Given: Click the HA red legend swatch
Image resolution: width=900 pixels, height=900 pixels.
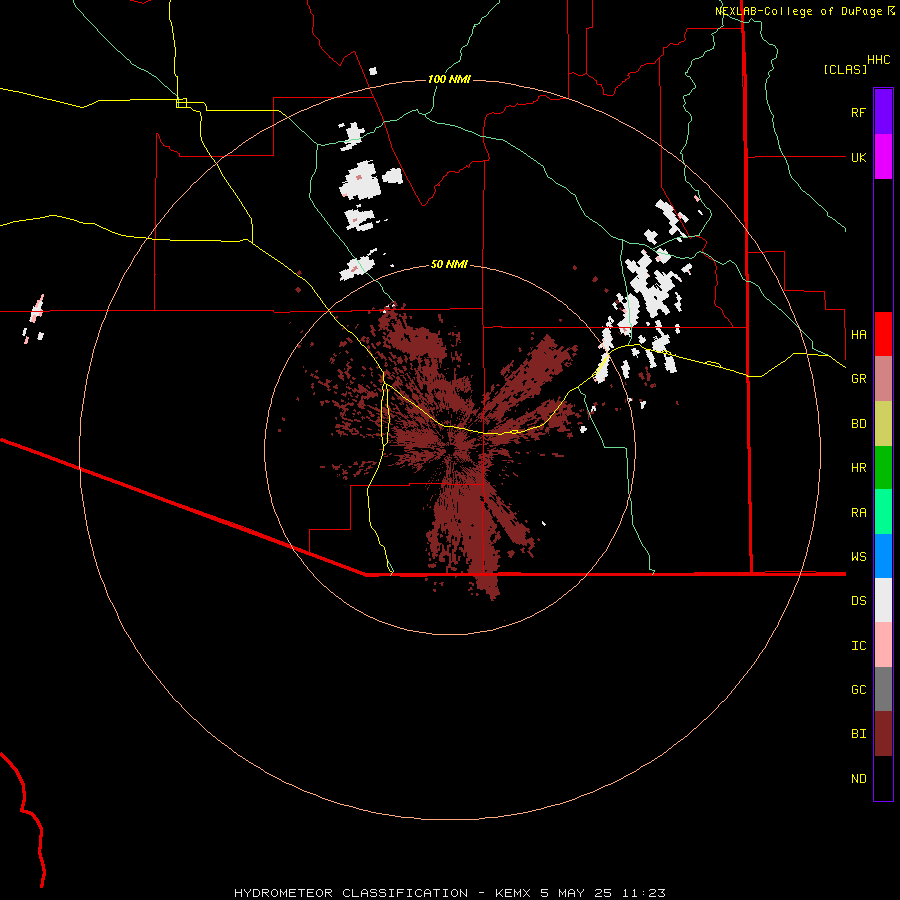Looking at the screenshot, I should pos(883,334).
